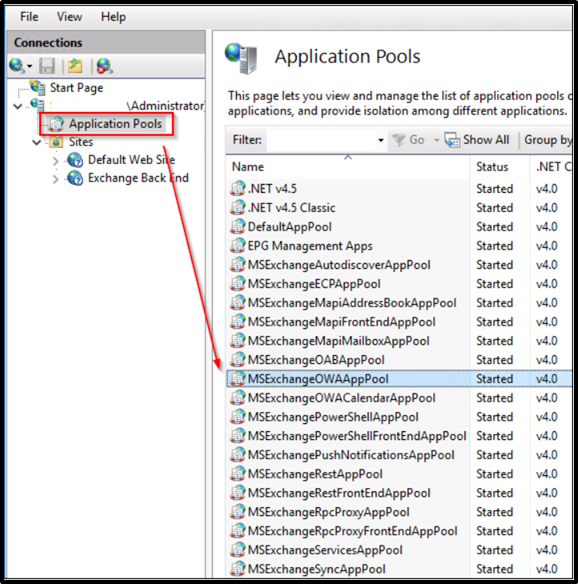The width and height of the screenshot is (578, 584).
Task: Expand the Exchange Back End node
Action: [55, 179]
